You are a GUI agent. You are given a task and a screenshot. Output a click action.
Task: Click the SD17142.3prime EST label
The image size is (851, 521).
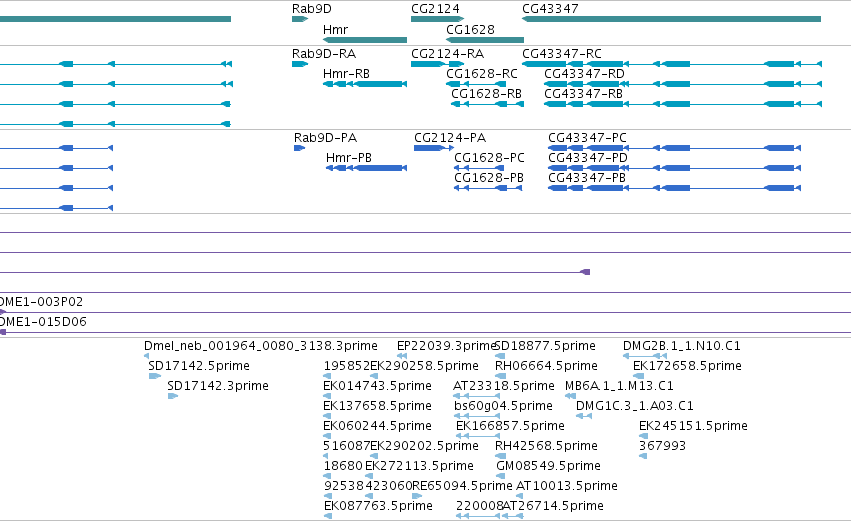tap(218, 386)
